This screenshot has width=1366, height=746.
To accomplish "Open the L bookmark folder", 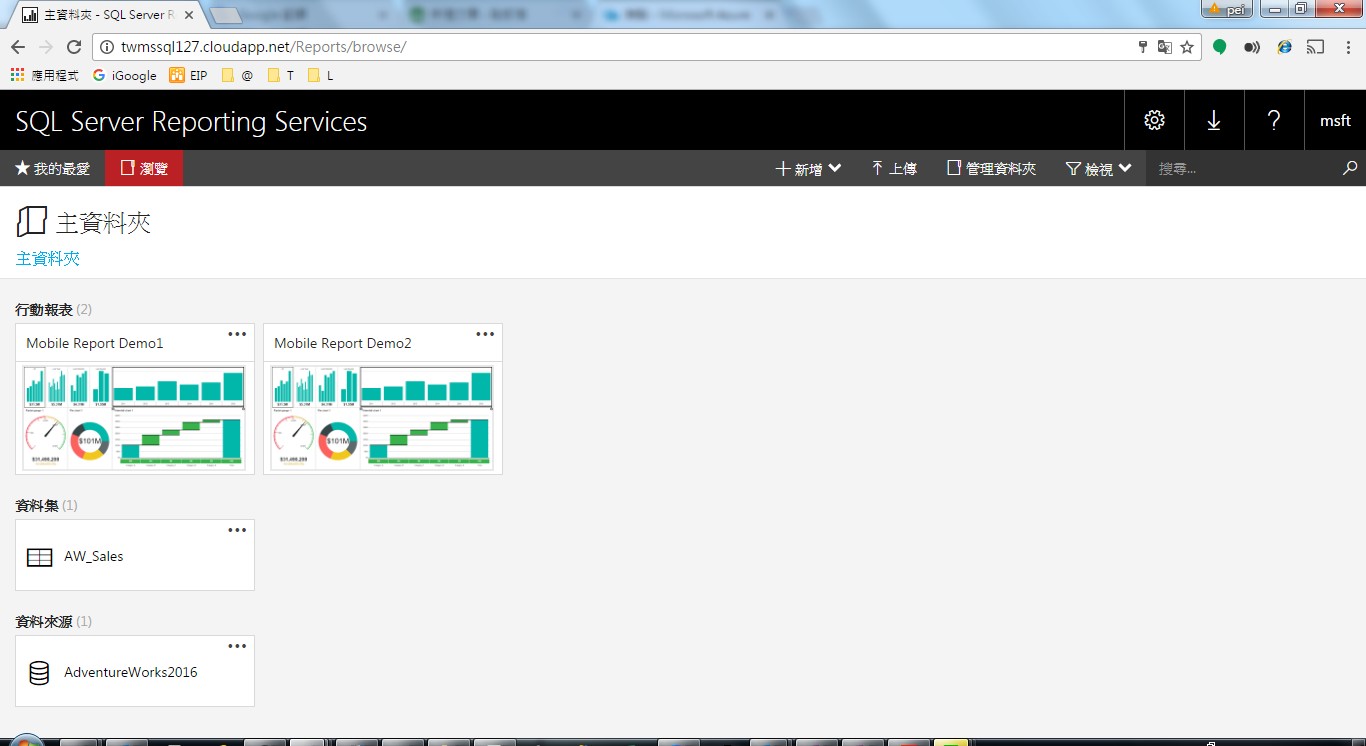I will coord(321,75).
